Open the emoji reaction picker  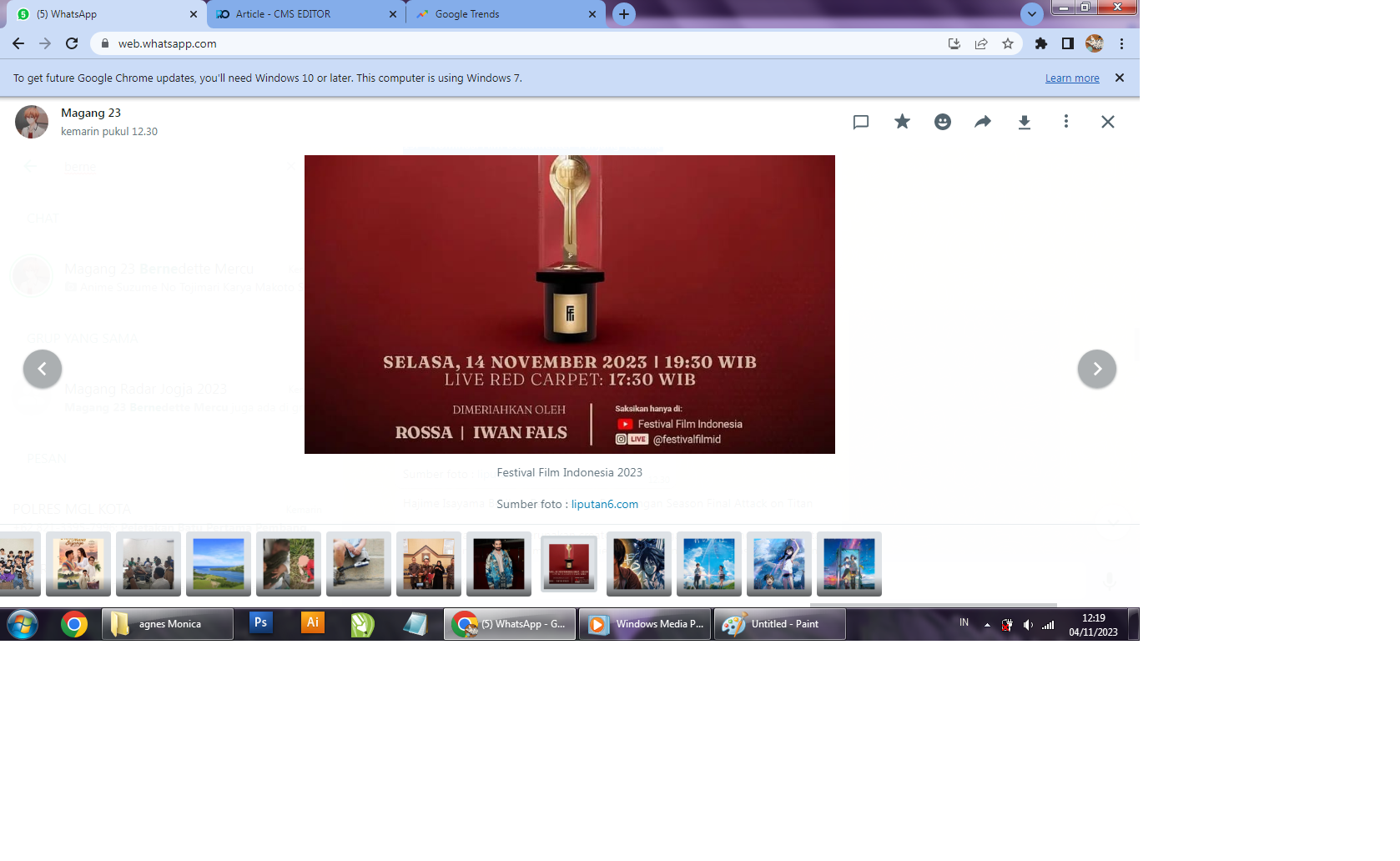[943, 122]
